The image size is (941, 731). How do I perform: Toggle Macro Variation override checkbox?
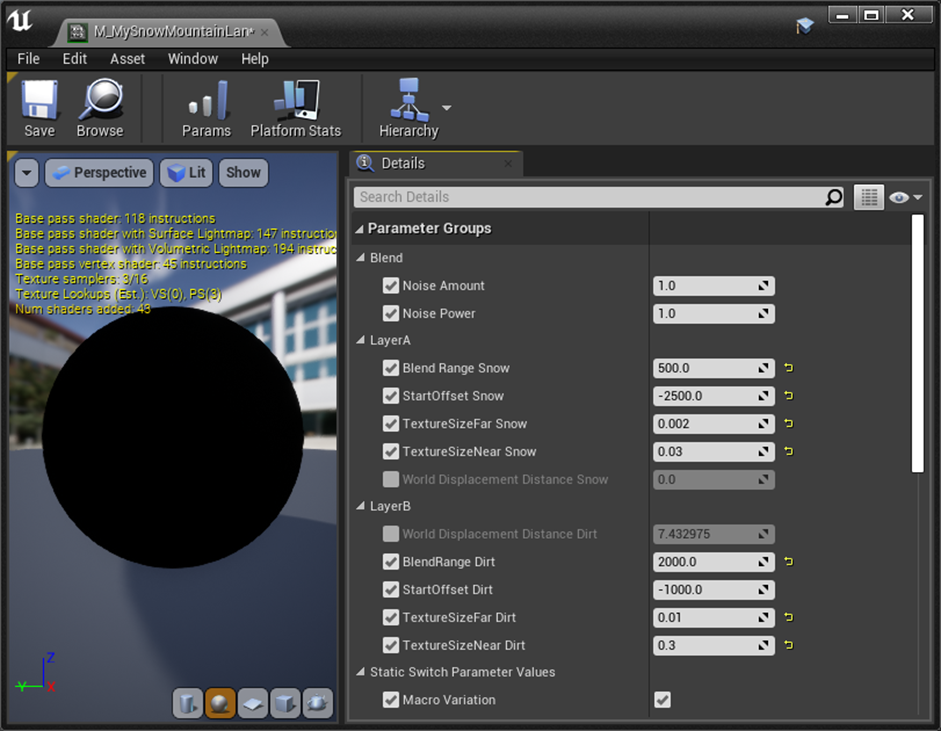[x=391, y=700]
